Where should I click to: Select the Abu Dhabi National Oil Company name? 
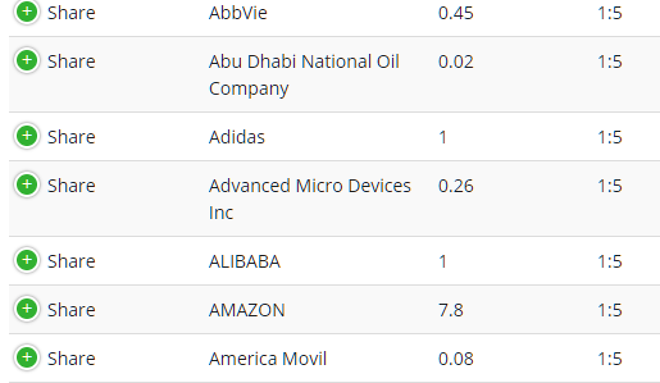pyautogui.click(x=304, y=75)
